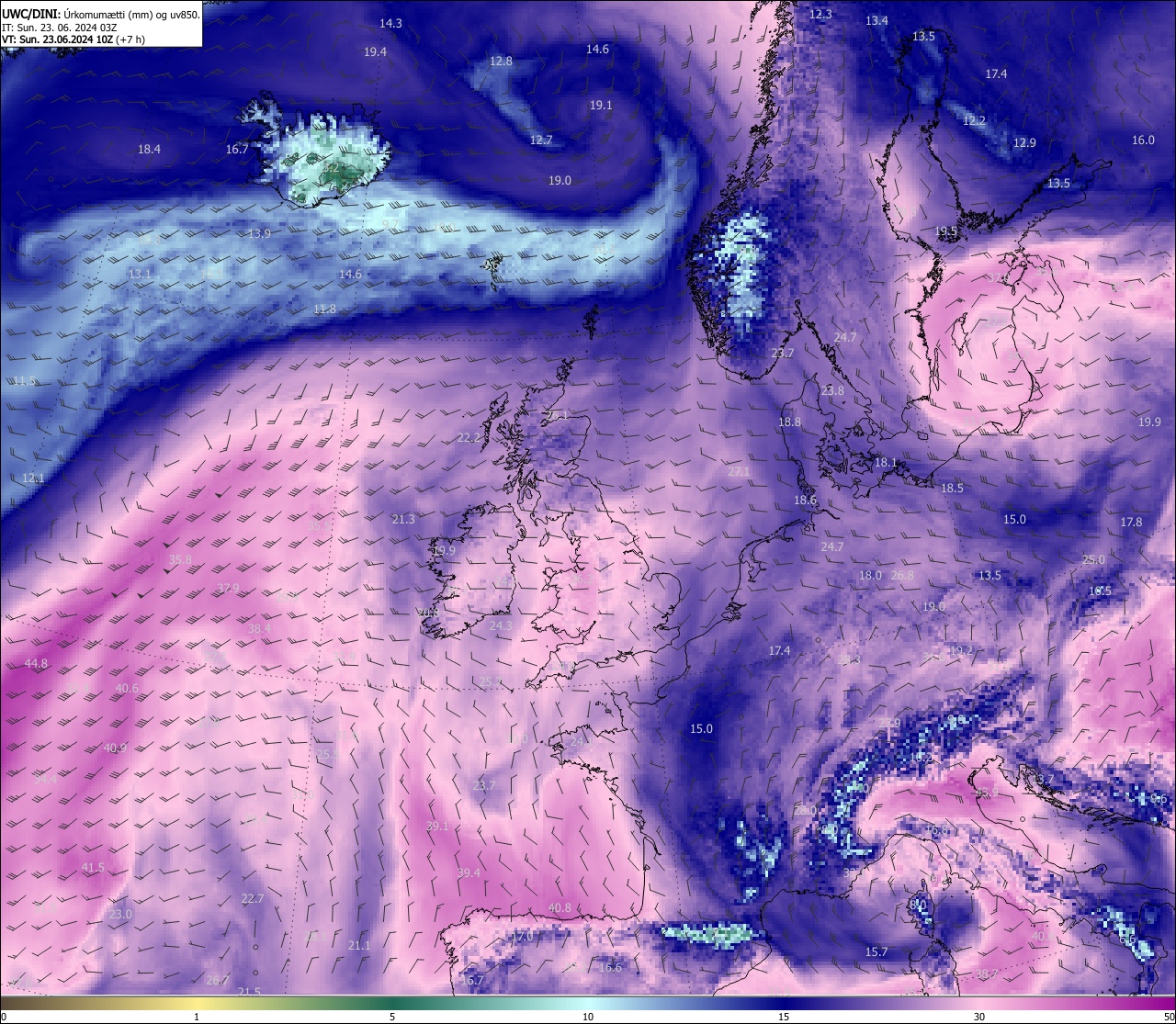
Task: Click the value 19.1 on the map
Action: (x=601, y=106)
